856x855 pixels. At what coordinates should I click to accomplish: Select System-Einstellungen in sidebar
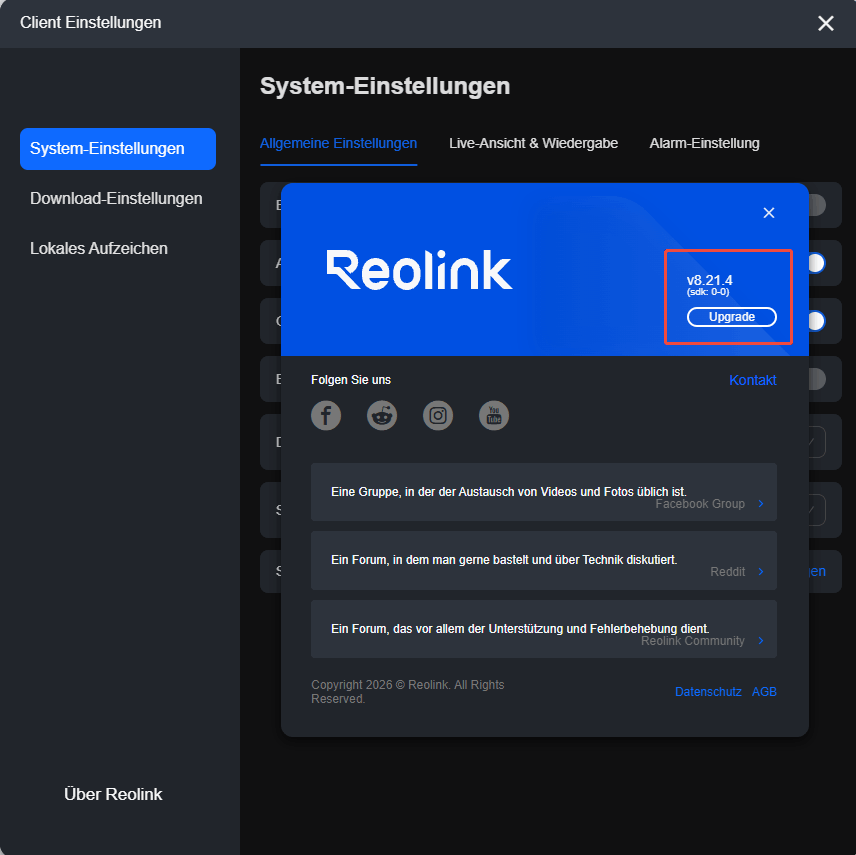[118, 149]
